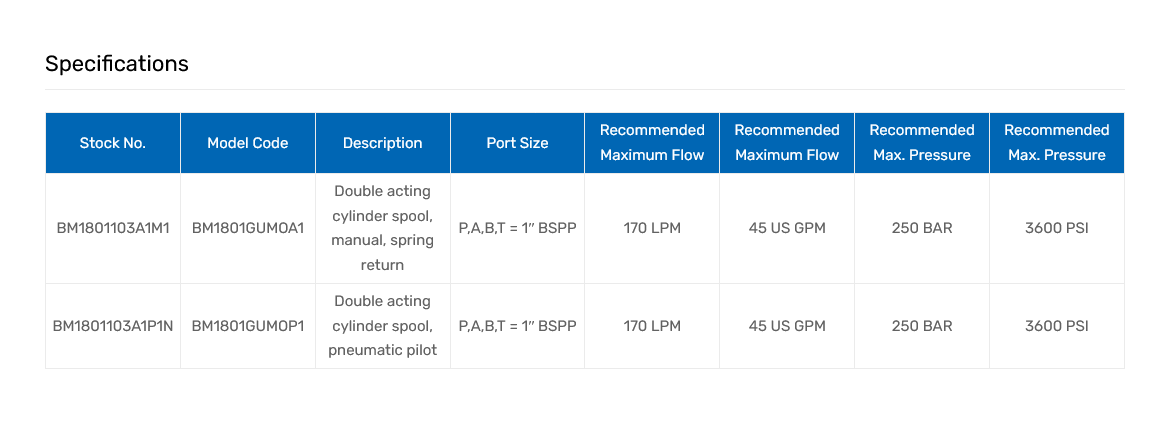Click the Specifications section heading
1170x444 pixels.
pyautogui.click(x=117, y=64)
